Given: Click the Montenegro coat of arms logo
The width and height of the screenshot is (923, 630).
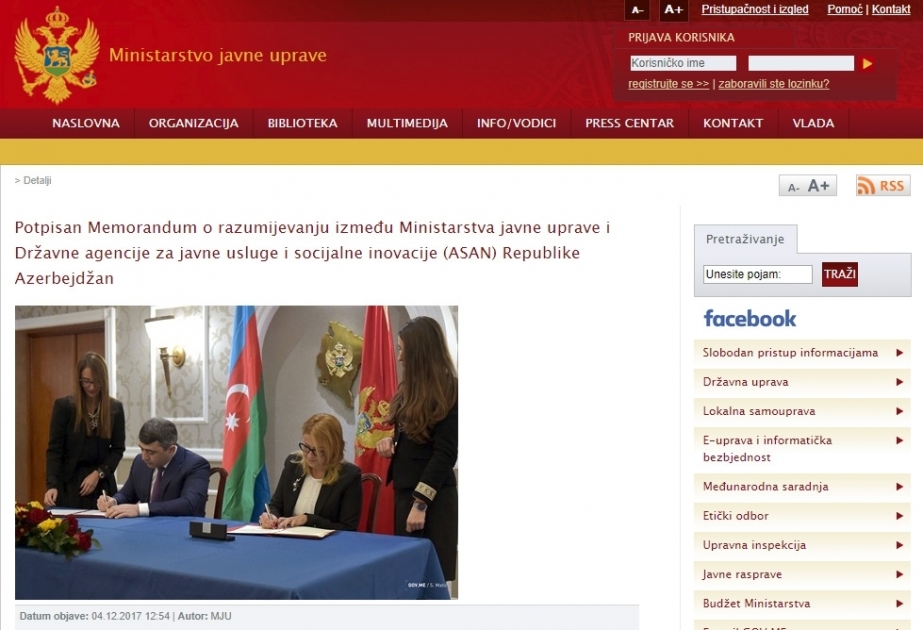Looking at the screenshot, I should click(57, 55).
